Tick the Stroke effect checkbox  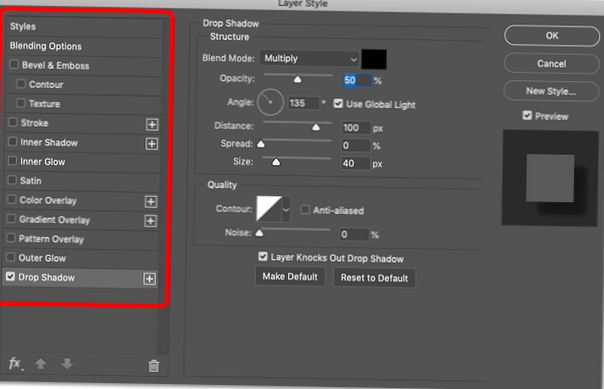click(13, 122)
